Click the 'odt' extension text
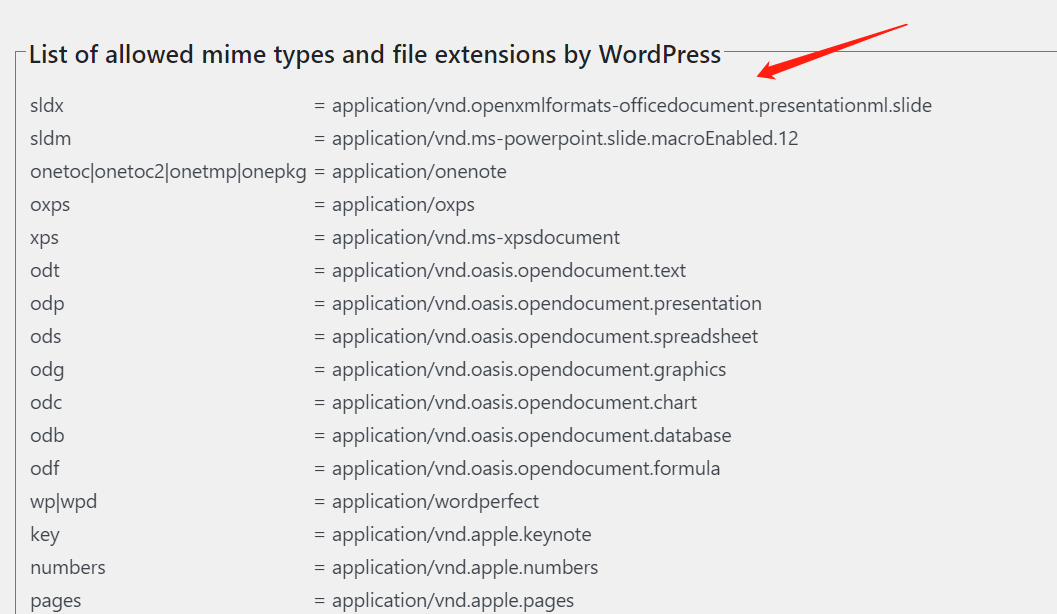 (x=44, y=271)
